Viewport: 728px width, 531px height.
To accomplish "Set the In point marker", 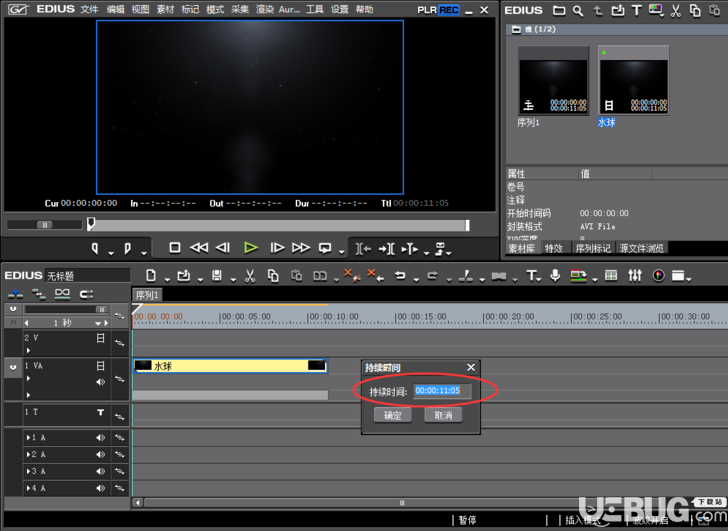I will coord(95,249).
